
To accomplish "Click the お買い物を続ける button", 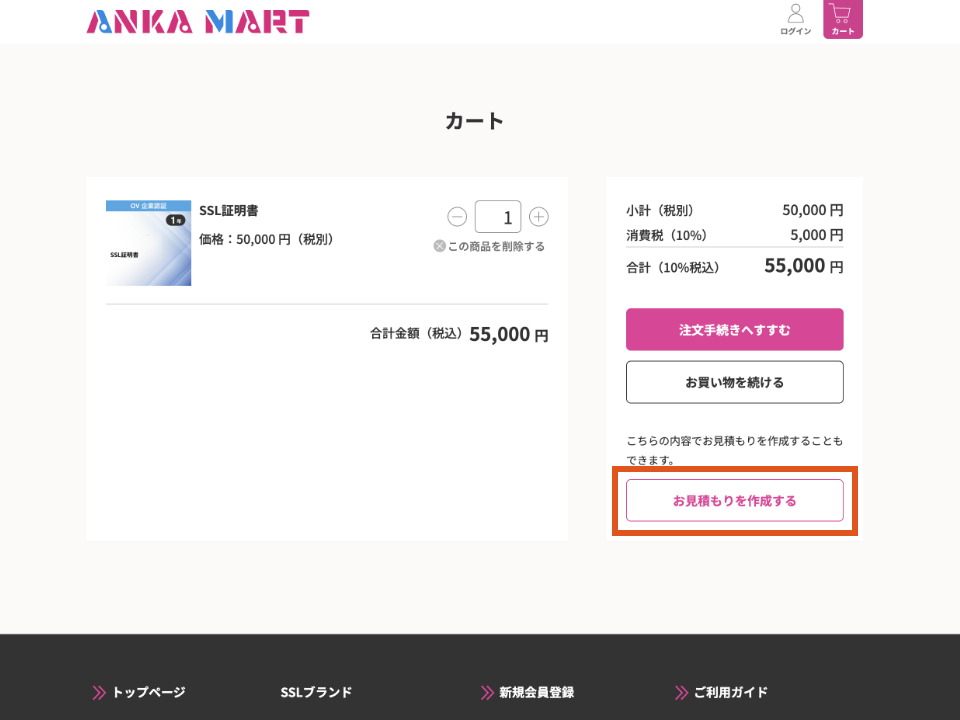I will [734, 382].
